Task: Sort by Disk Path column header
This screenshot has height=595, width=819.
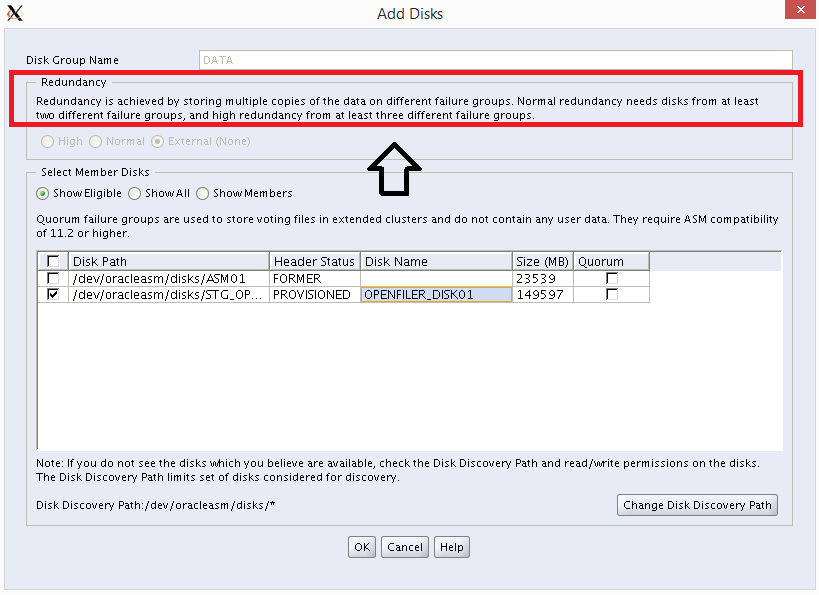Action: coord(169,261)
